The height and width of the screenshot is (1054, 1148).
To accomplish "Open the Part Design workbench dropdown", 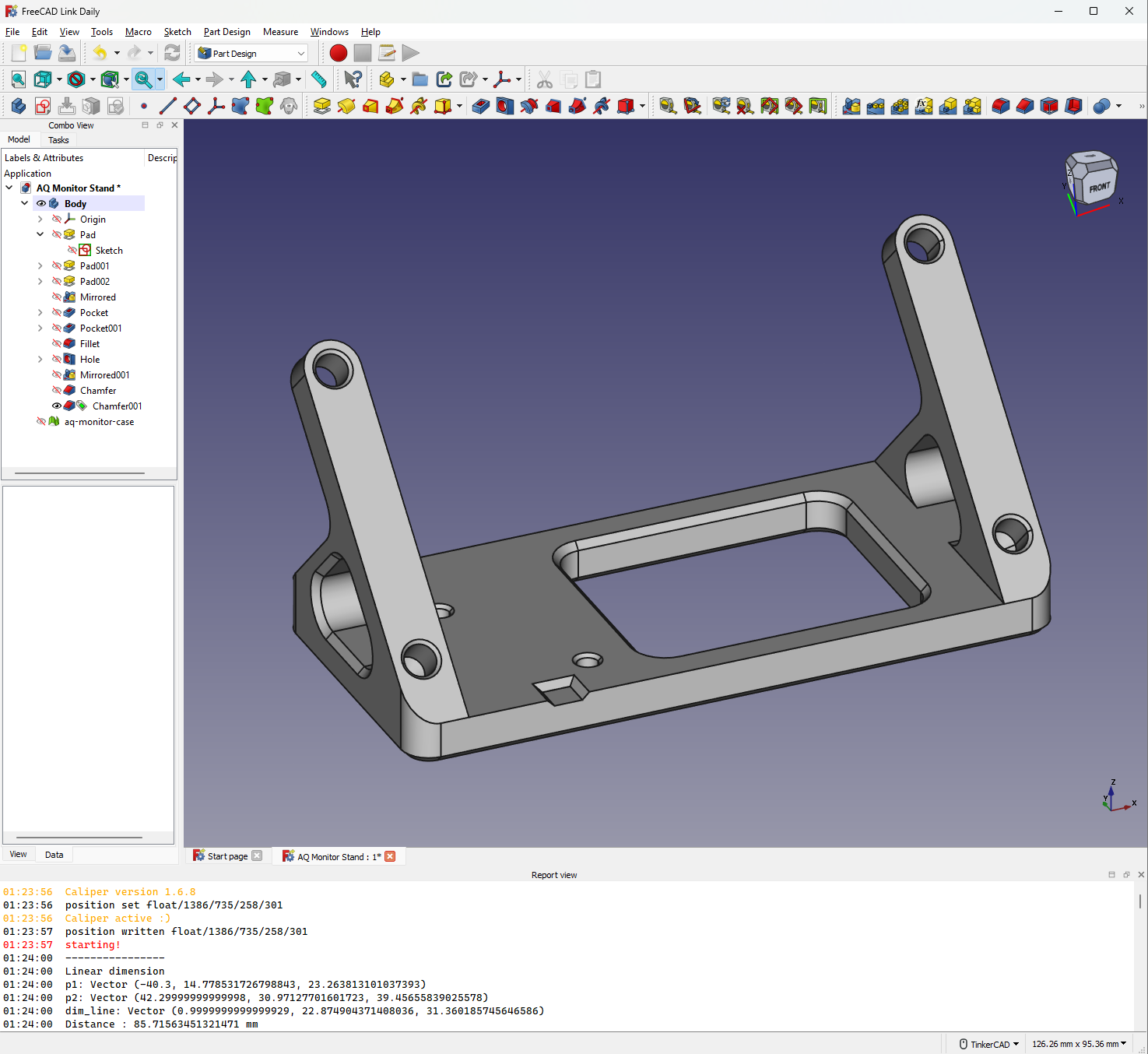I will click(x=251, y=53).
